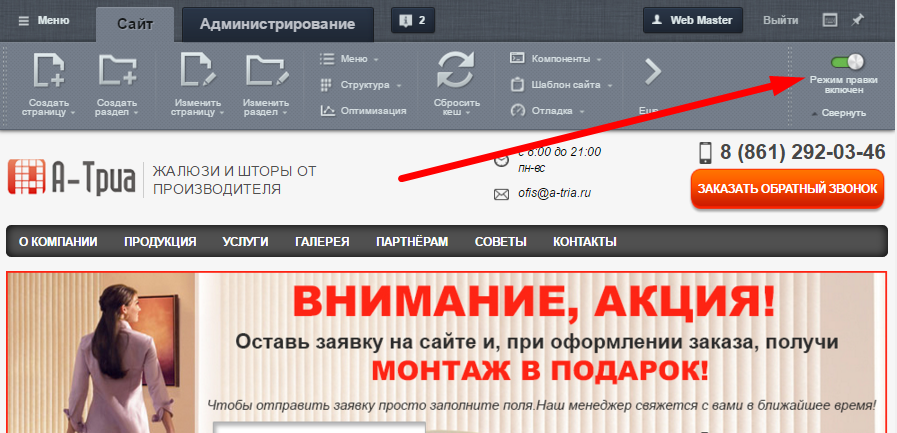Open the Галерея menu item
Screen dimensions: 897x433
[322, 241]
